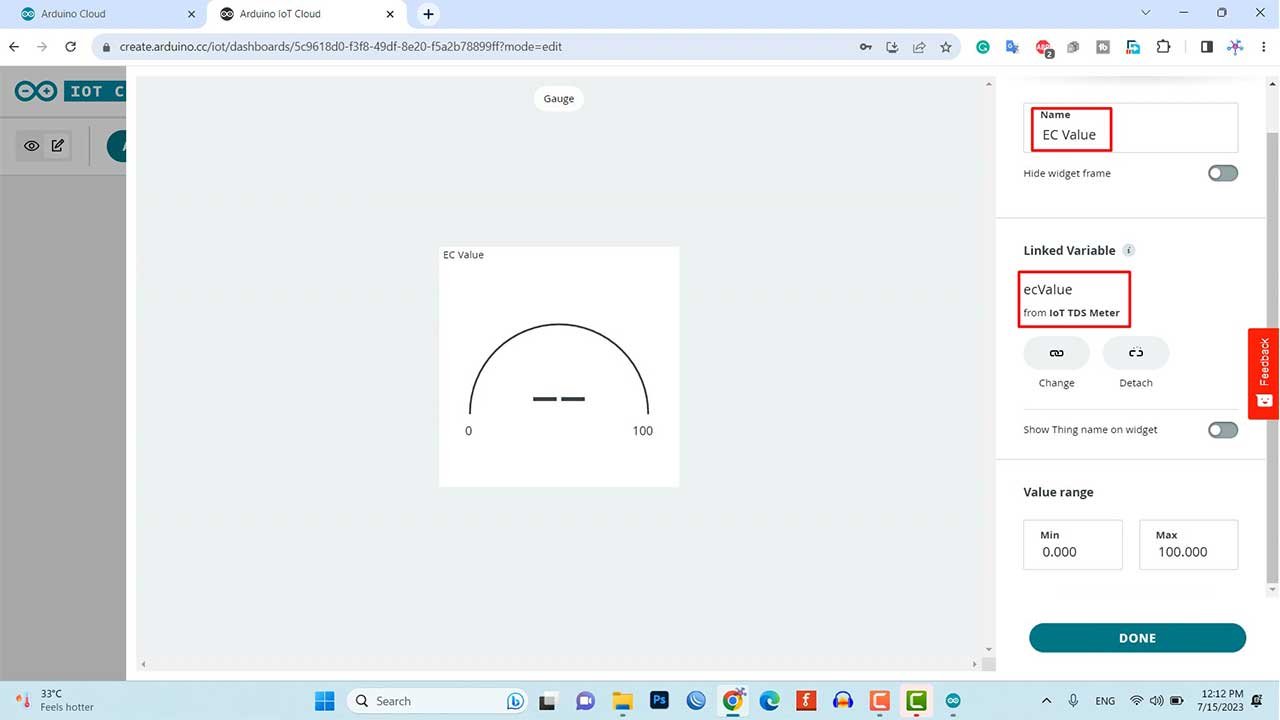The image size is (1280, 720).
Task: Edit the Max value range field
Action: (x=1188, y=551)
